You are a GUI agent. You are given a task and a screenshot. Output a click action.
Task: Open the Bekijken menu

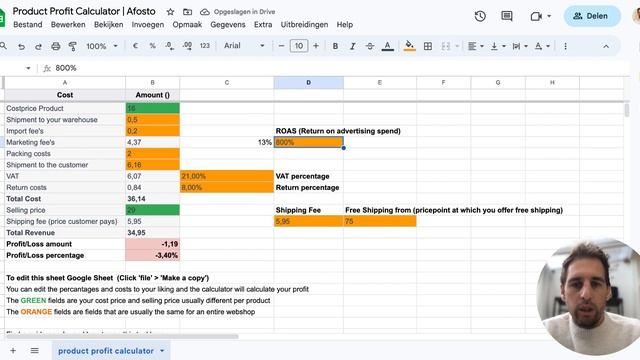point(109,24)
